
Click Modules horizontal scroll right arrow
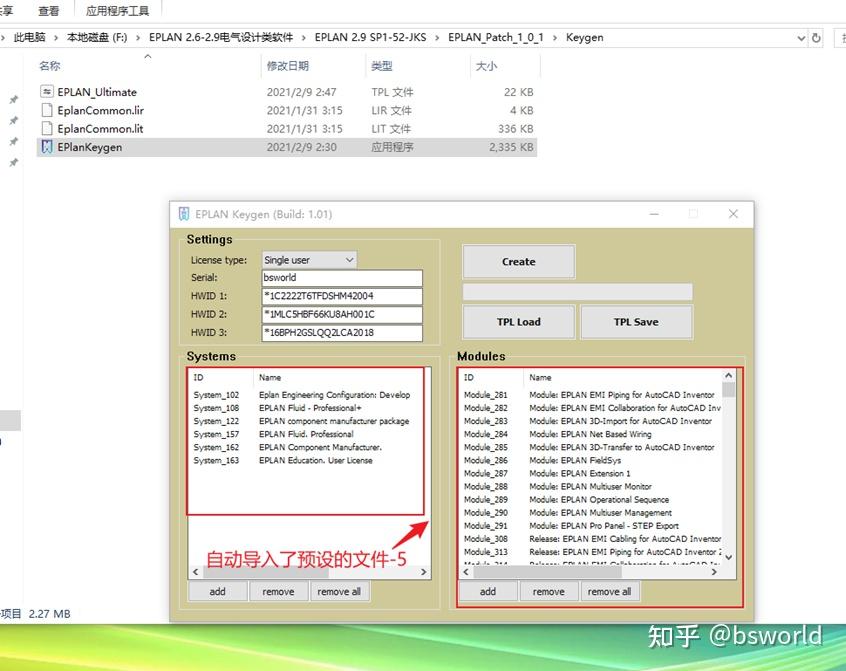(714, 572)
